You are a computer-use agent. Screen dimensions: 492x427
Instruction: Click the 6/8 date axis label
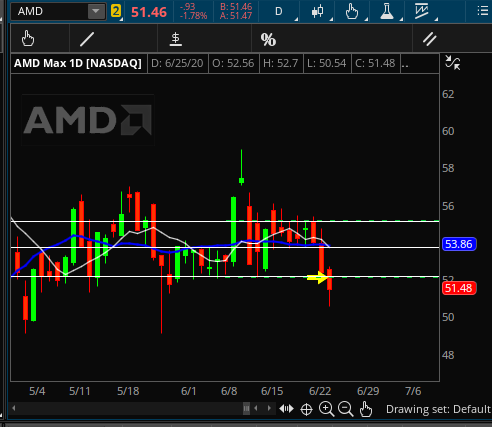[229, 391]
